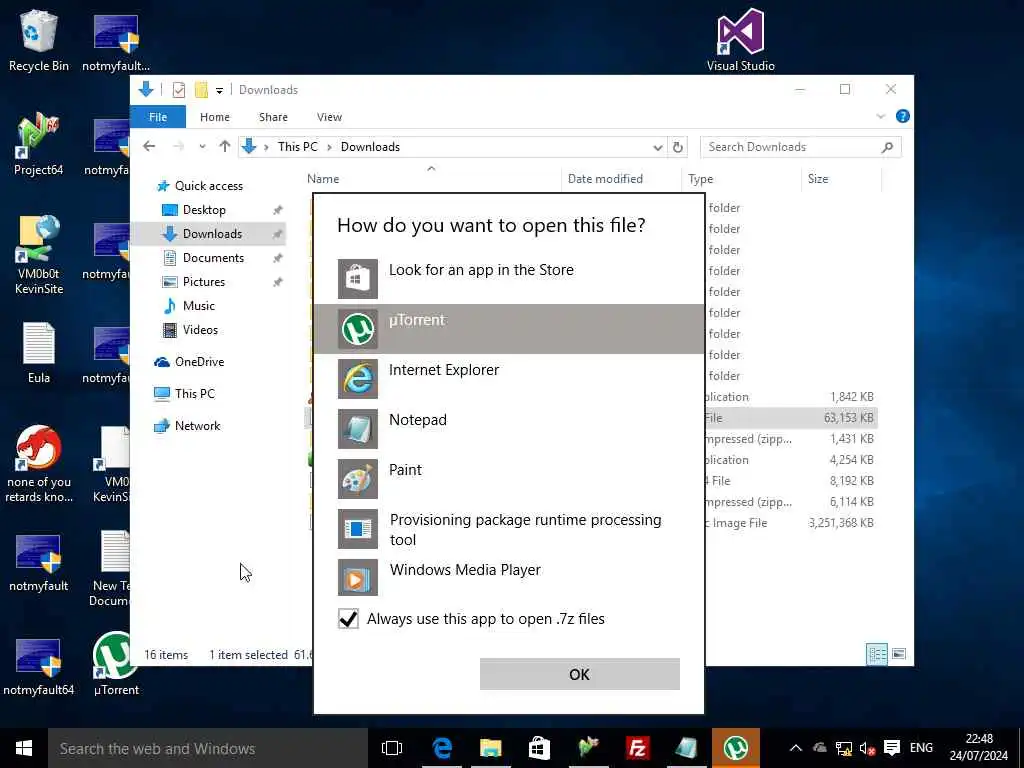The width and height of the screenshot is (1024, 768).
Task: Select the Recycle Bin desktop icon
Action: point(39,40)
